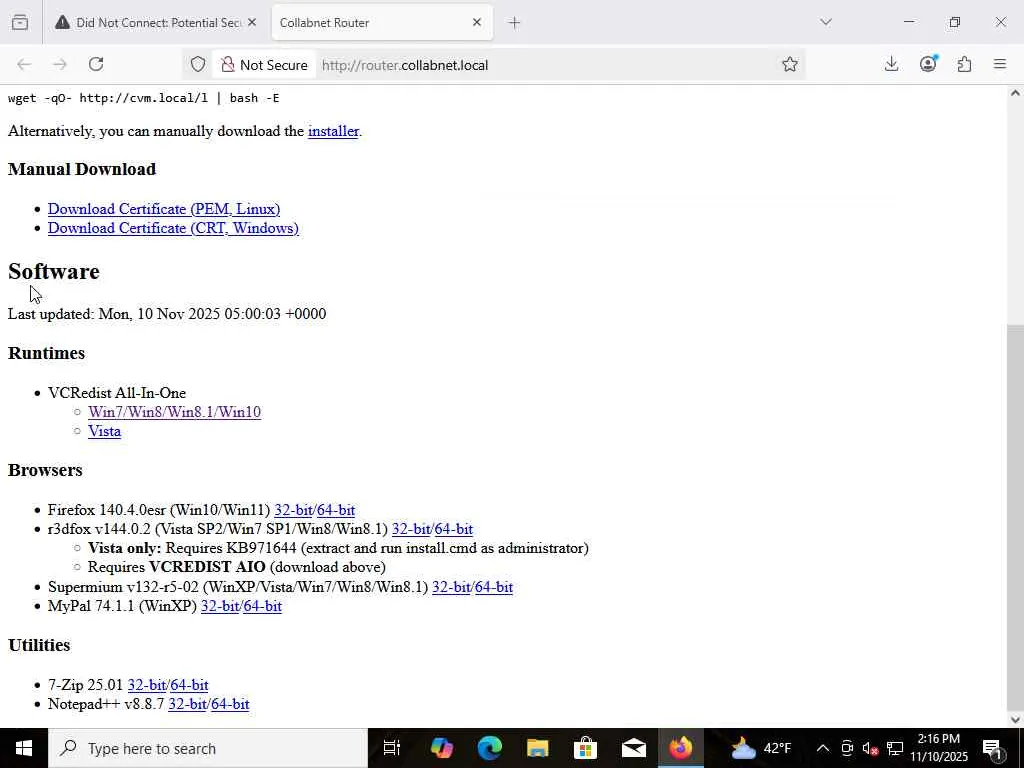Open Mail app from taskbar
The image size is (1024, 768).
[633, 748]
